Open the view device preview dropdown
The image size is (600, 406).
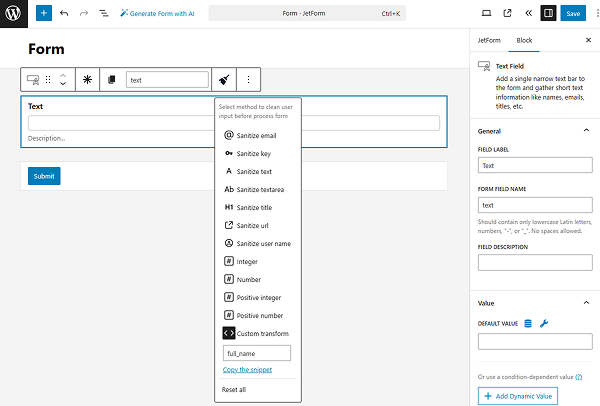(486, 14)
